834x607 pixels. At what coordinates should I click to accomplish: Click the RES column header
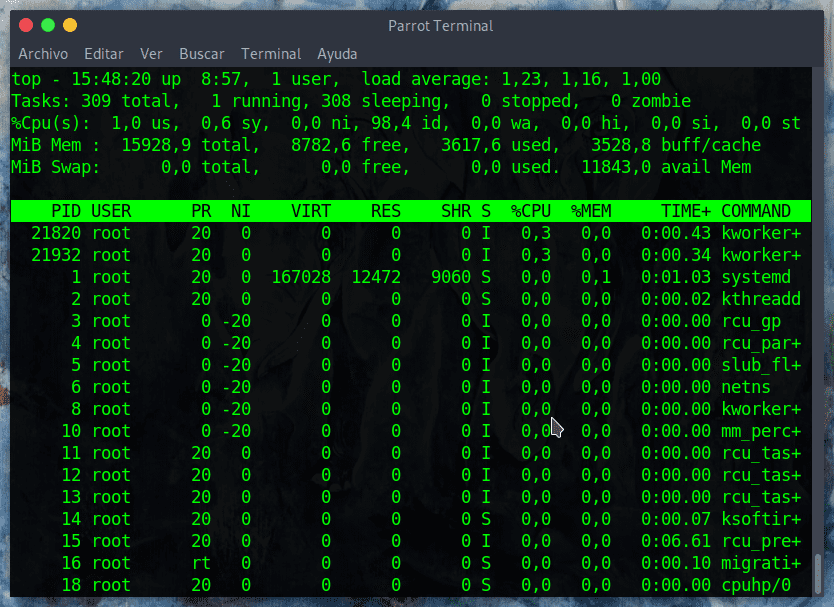386,211
